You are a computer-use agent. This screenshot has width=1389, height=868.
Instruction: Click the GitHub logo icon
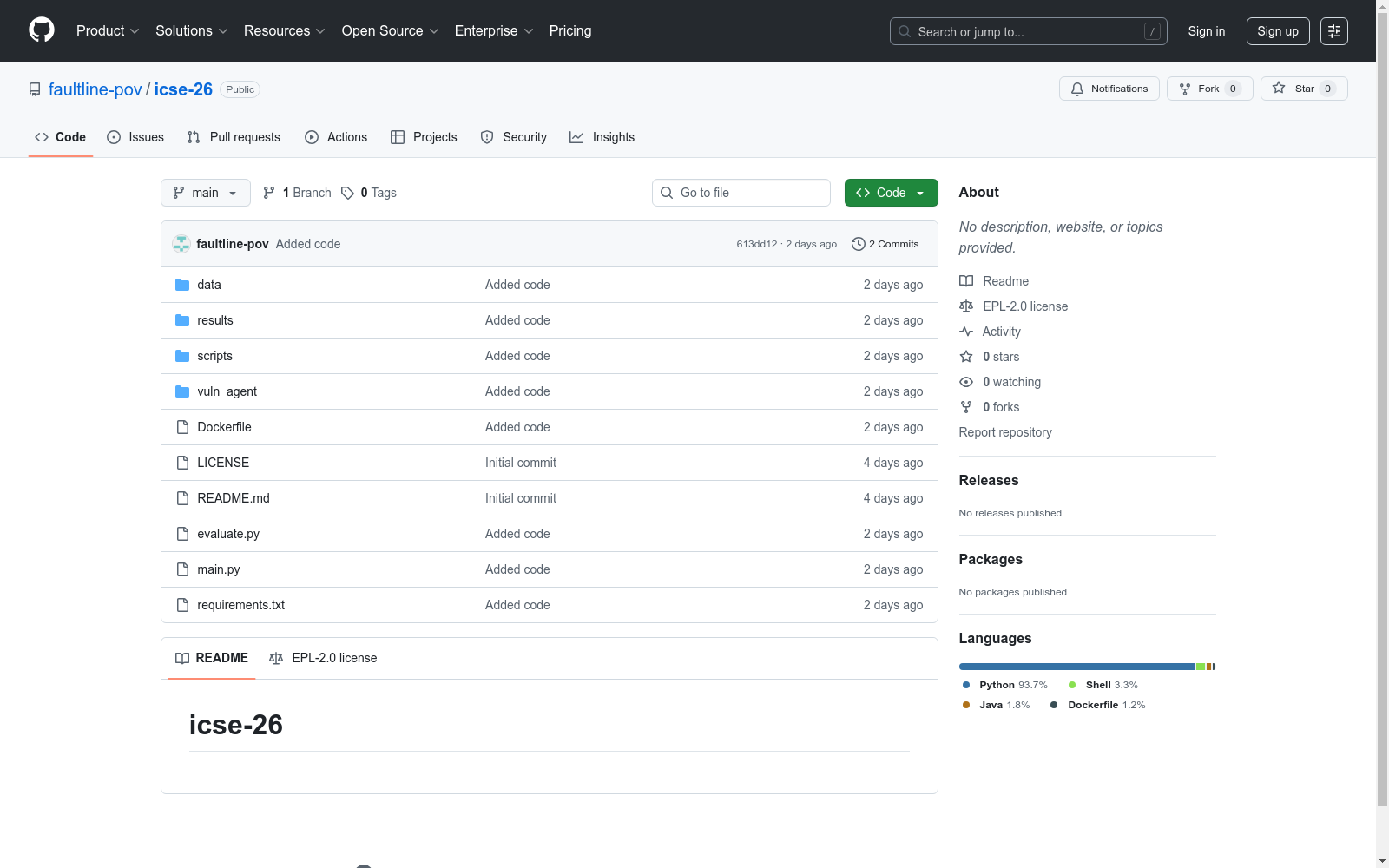pos(42,30)
